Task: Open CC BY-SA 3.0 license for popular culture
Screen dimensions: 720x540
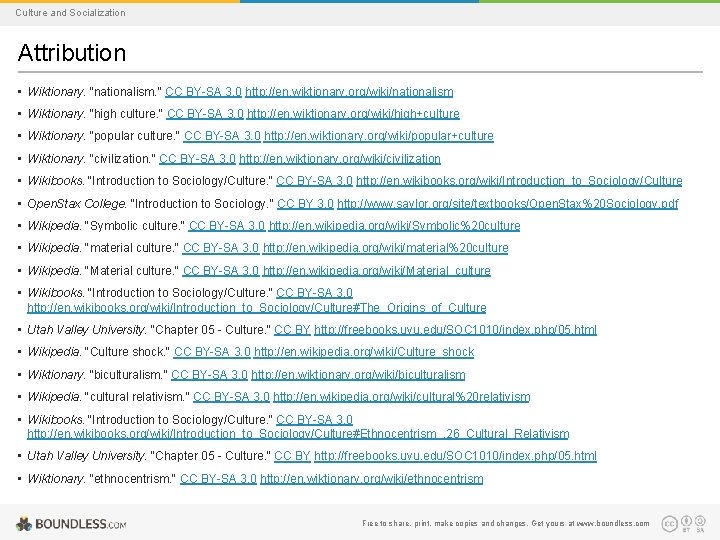Action: pos(222,136)
